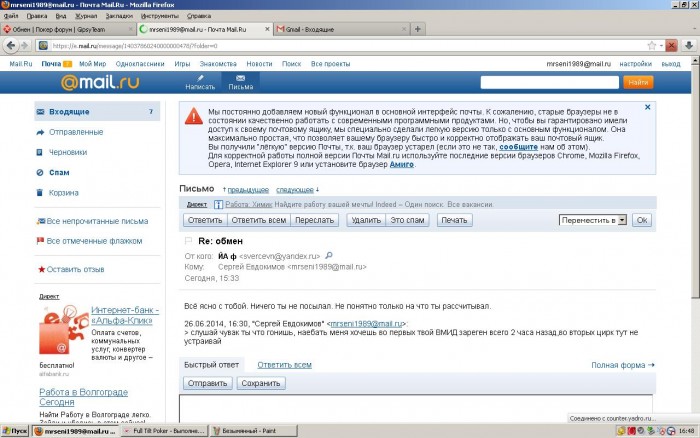Open the Вид menu
Viewport: 700px width, 438px height.
(61, 16)
